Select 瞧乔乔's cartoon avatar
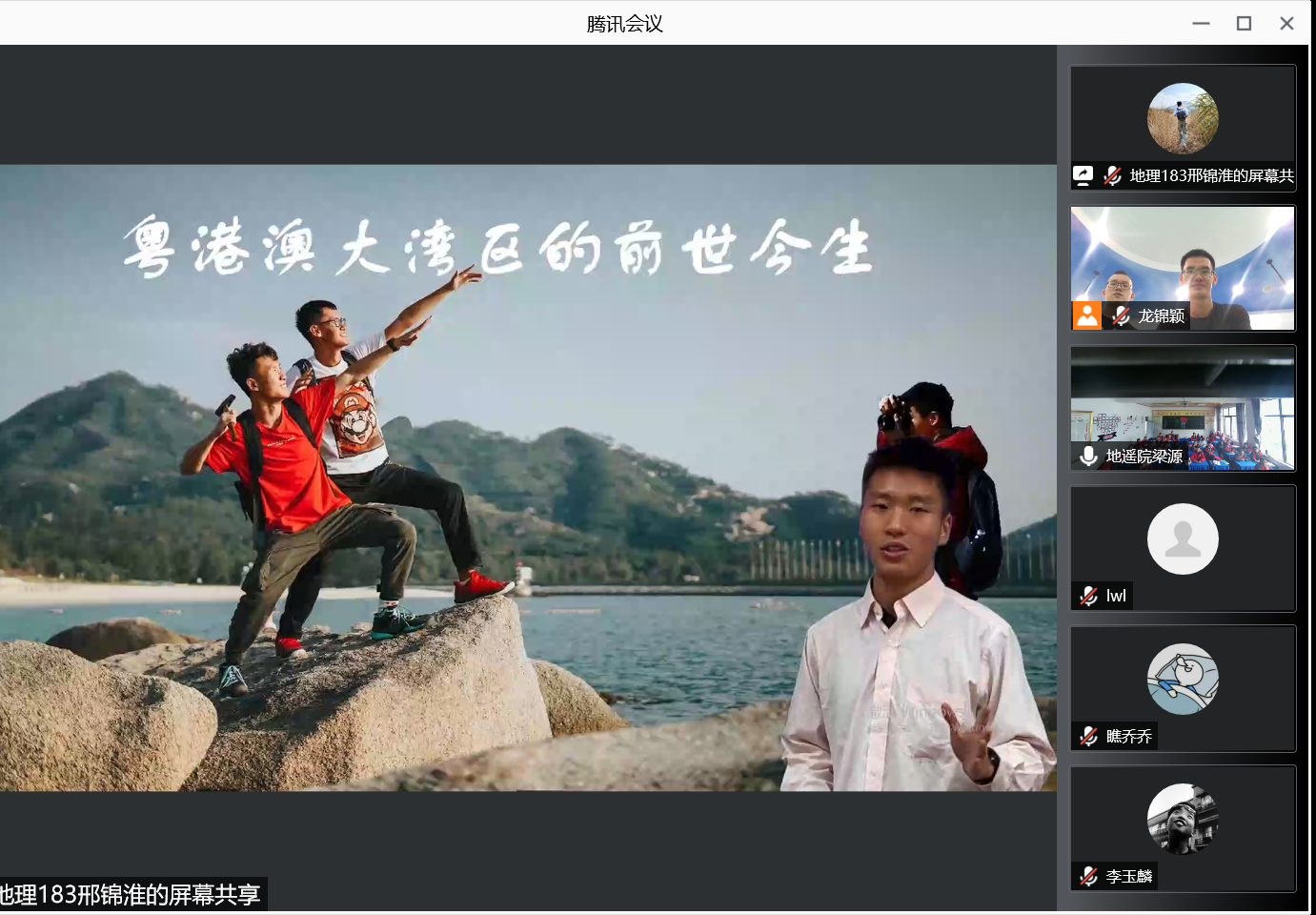 click(x=1183, y=680)
